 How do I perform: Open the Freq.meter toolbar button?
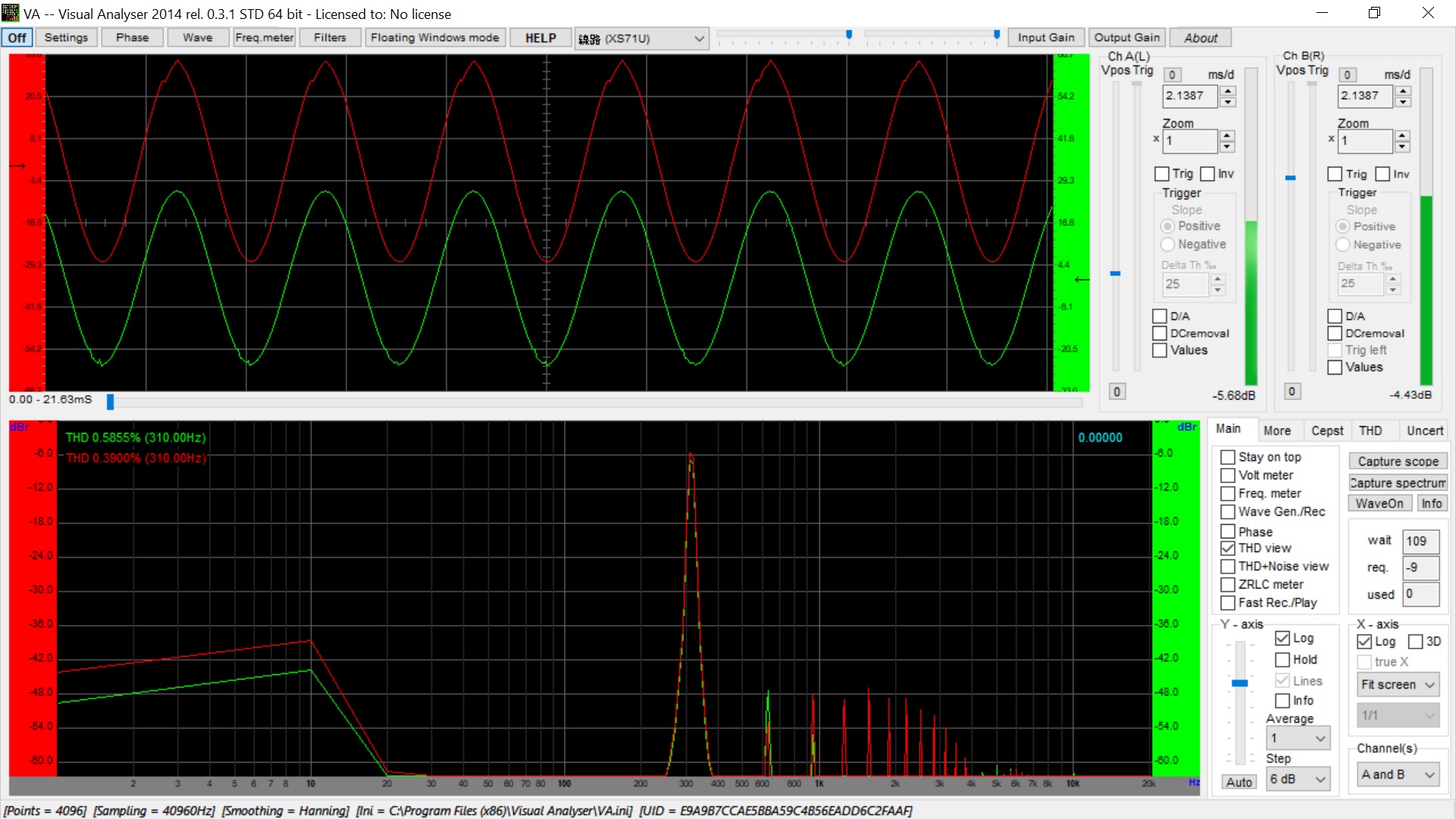264,37
